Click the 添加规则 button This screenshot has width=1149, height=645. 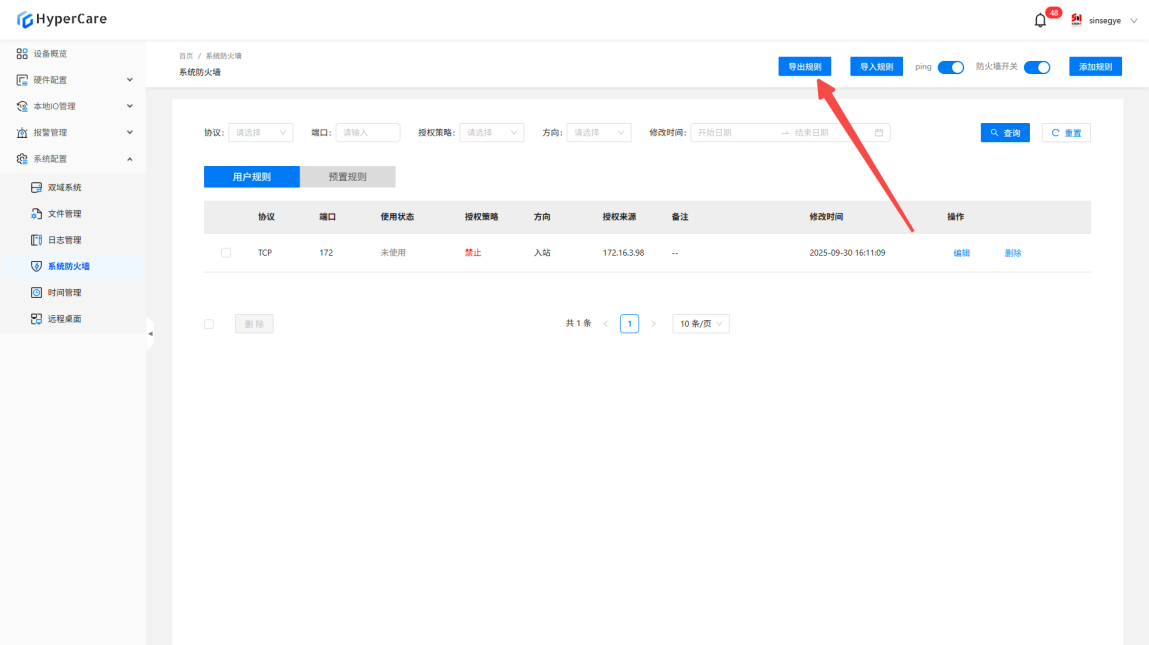pos(1096,67)
